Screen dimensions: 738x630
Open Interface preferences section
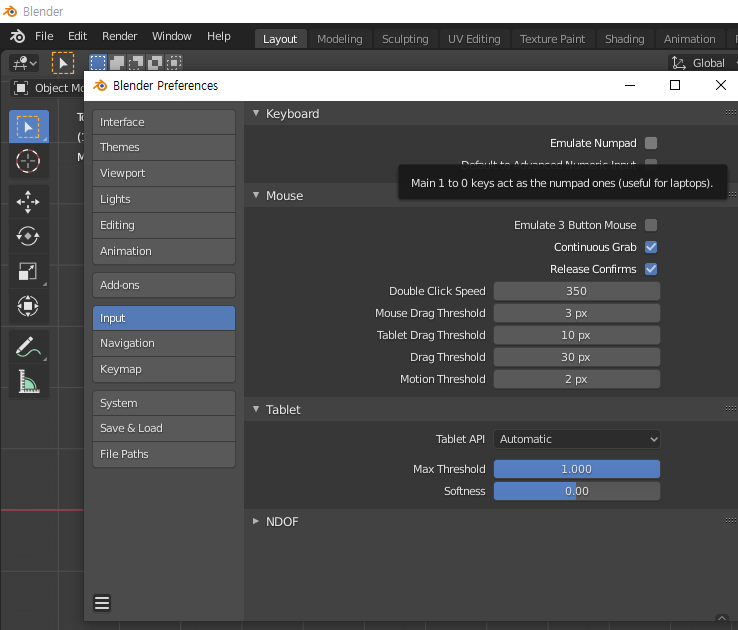(164, 122)
